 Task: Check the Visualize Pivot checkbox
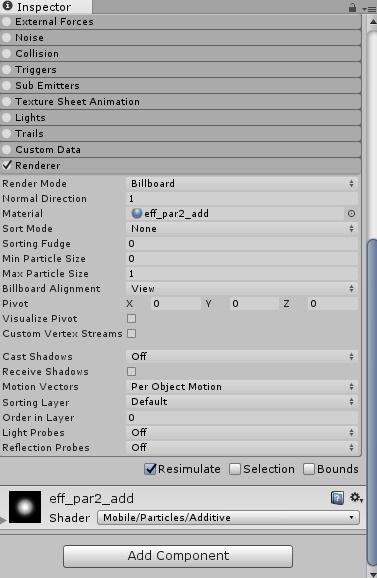(132, 318)
